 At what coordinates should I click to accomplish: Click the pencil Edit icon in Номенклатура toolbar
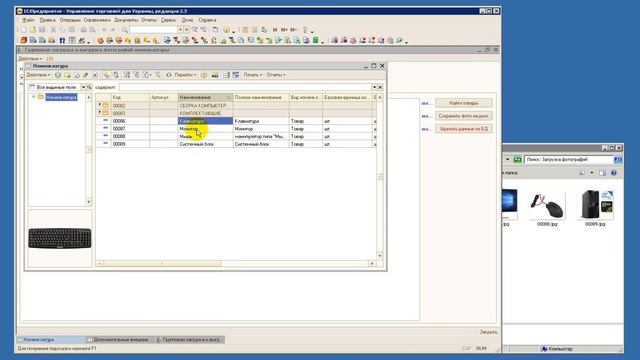point(85,75)
